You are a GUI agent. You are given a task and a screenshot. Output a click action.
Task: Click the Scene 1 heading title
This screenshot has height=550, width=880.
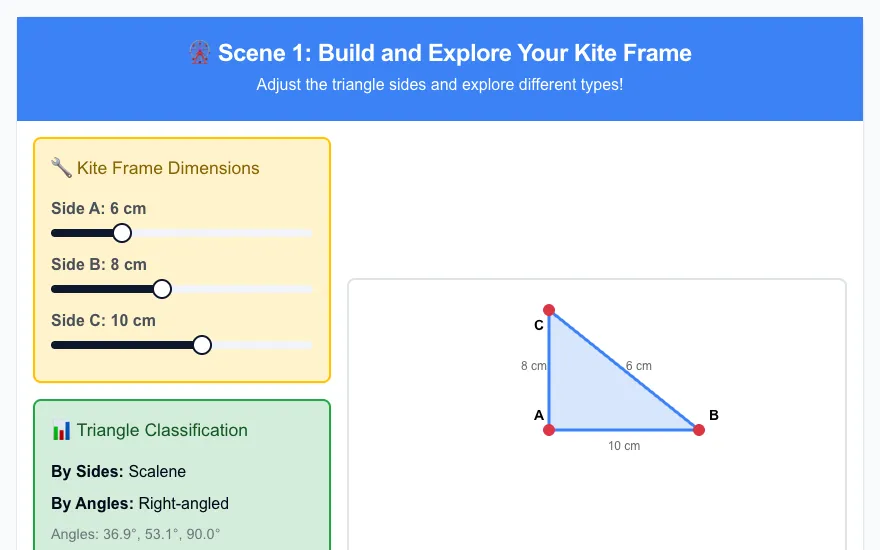pyautogui.click(x=455, y=53)
